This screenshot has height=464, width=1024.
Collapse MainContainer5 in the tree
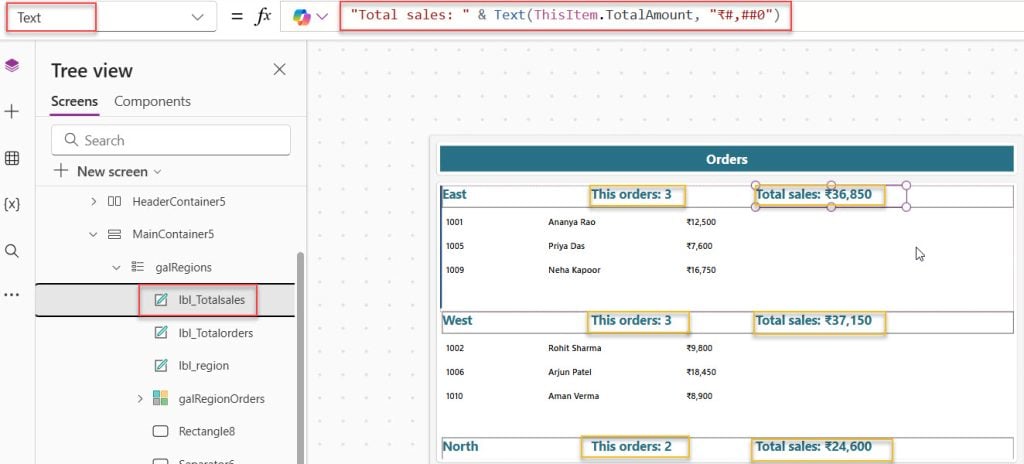[x=93, y=234]
